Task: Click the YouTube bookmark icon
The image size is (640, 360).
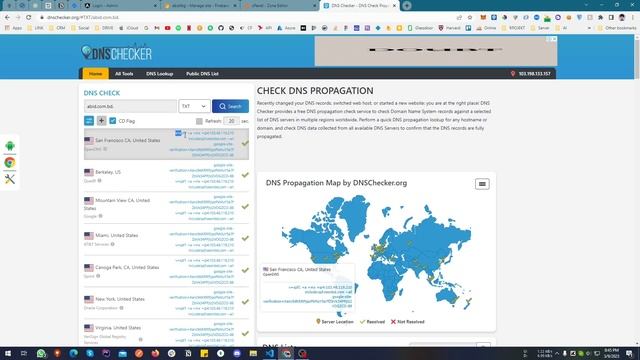Action: point(167,28)
